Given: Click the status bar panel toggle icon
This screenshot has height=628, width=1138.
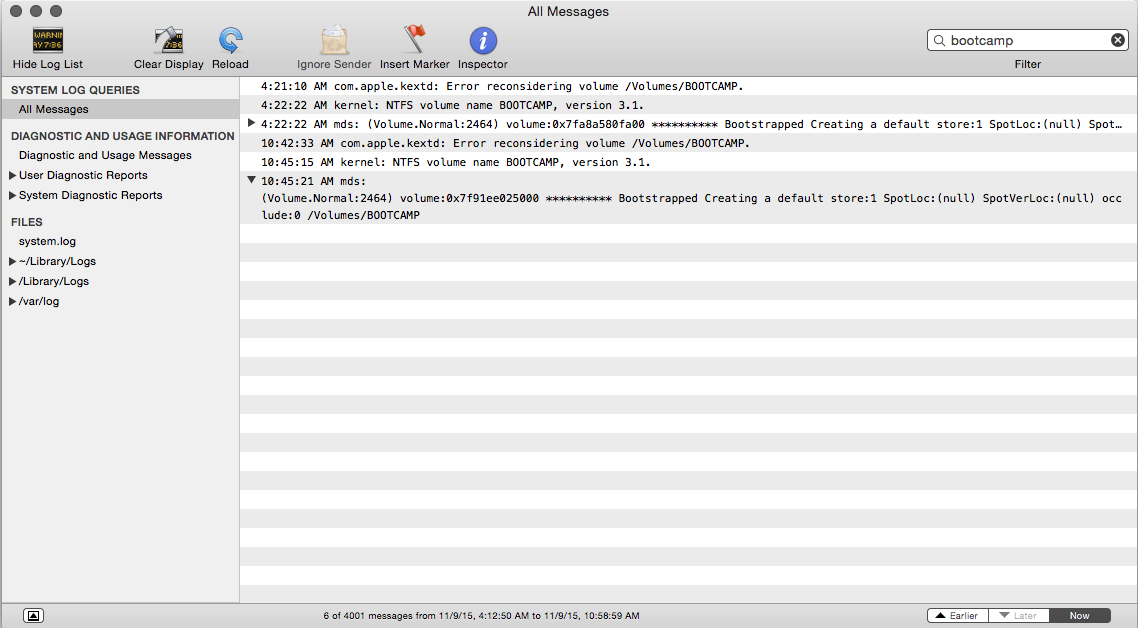Looking at the screenshot, I should (x=33, y=616).
